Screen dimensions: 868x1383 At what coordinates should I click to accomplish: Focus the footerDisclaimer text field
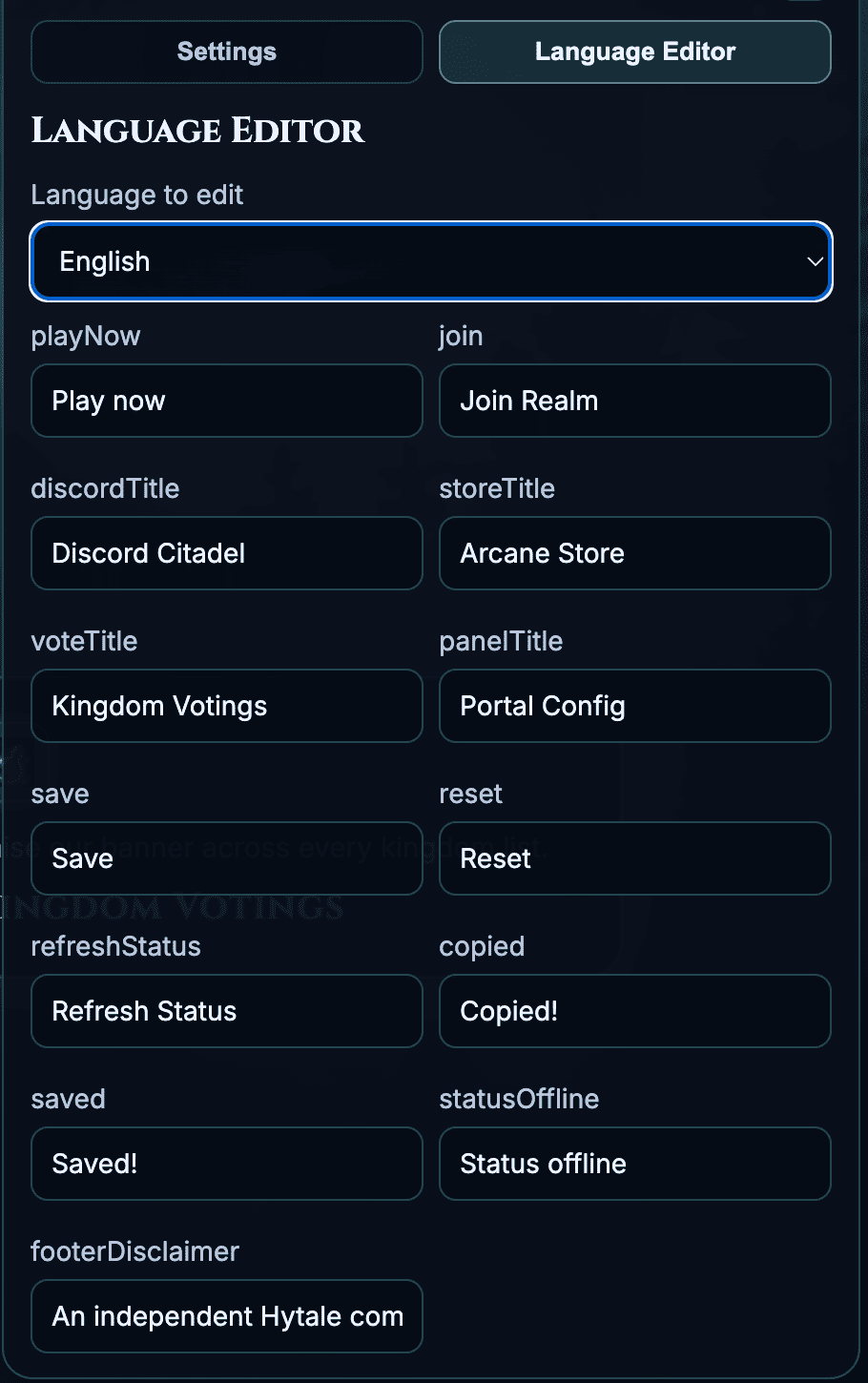pos(227,1317)
